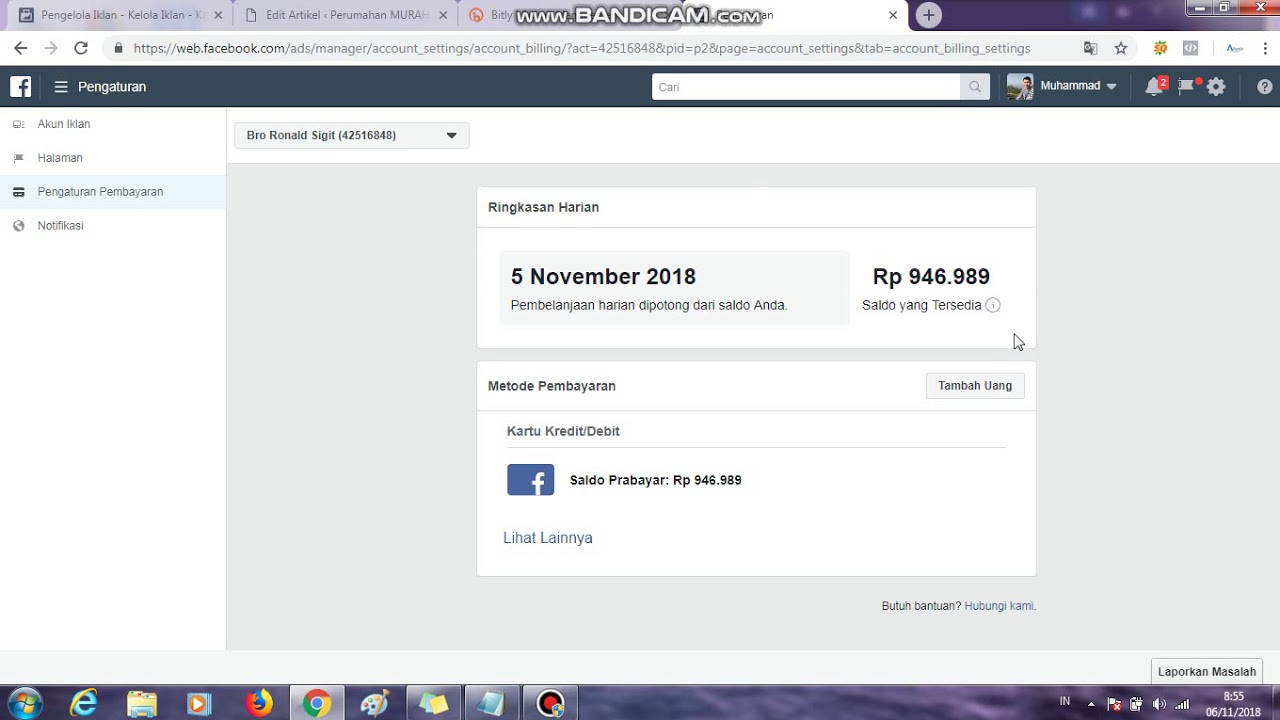1280x720 pixels.
Task: Click the third toolbar extension icon
Action: tap(1235, 48)
